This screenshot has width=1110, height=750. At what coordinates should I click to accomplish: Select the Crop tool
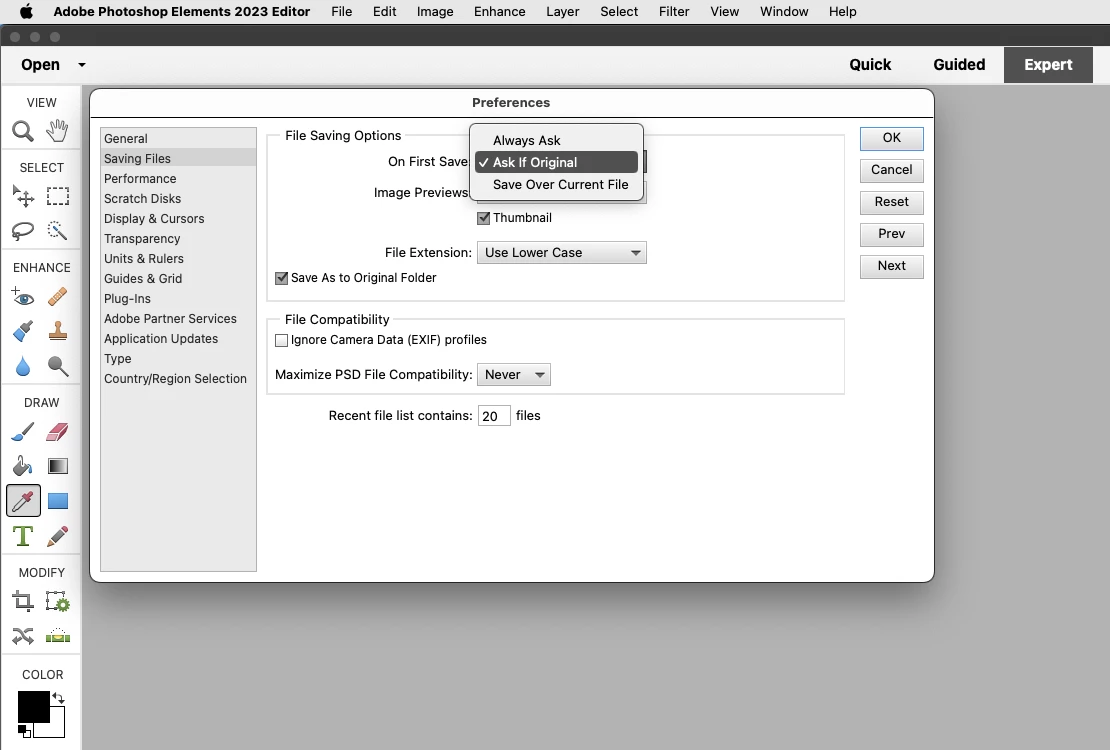click(23, 602)
